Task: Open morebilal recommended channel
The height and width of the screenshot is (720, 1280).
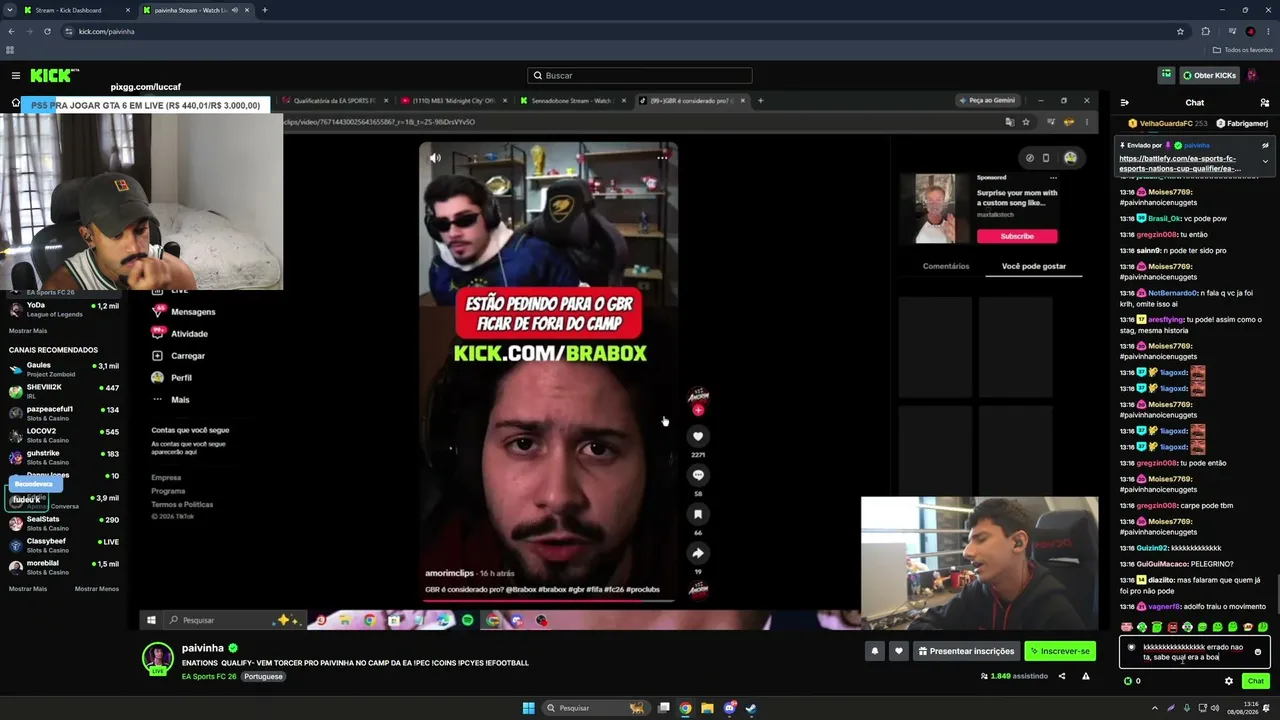Action: coord(64,567)
